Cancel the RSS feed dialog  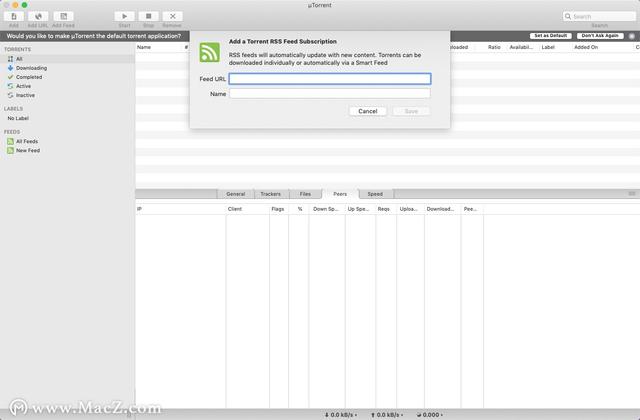click(368, 111)
